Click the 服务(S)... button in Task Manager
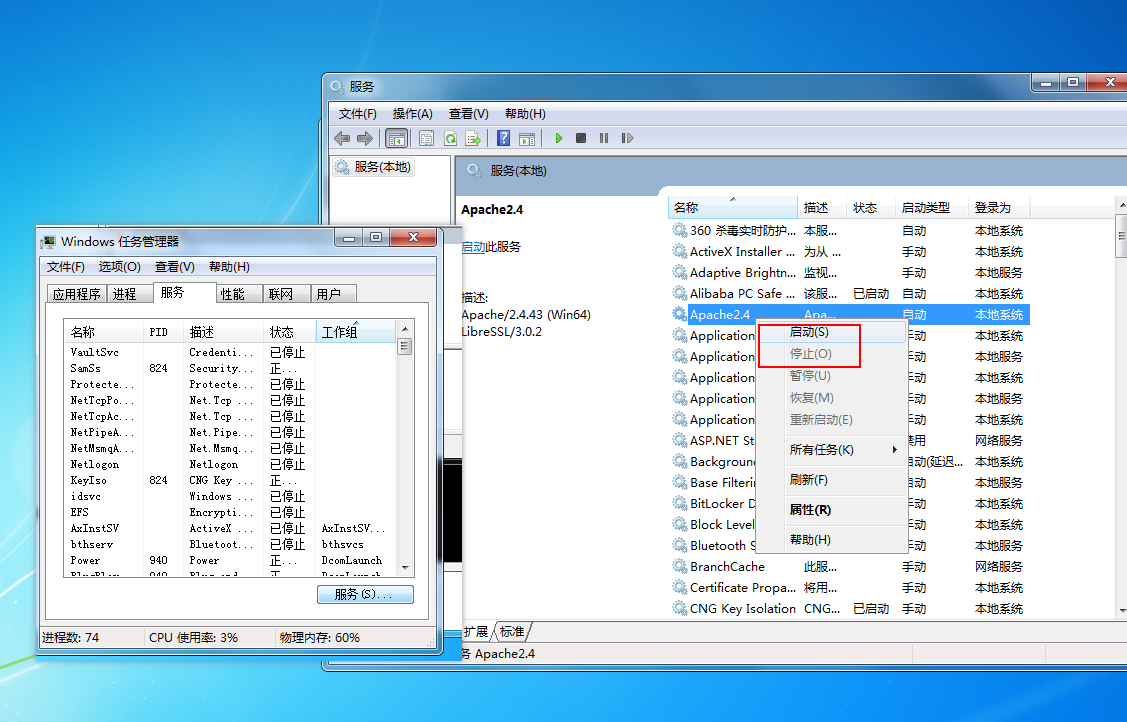The image size is (1127, 722). click(365, 594)
